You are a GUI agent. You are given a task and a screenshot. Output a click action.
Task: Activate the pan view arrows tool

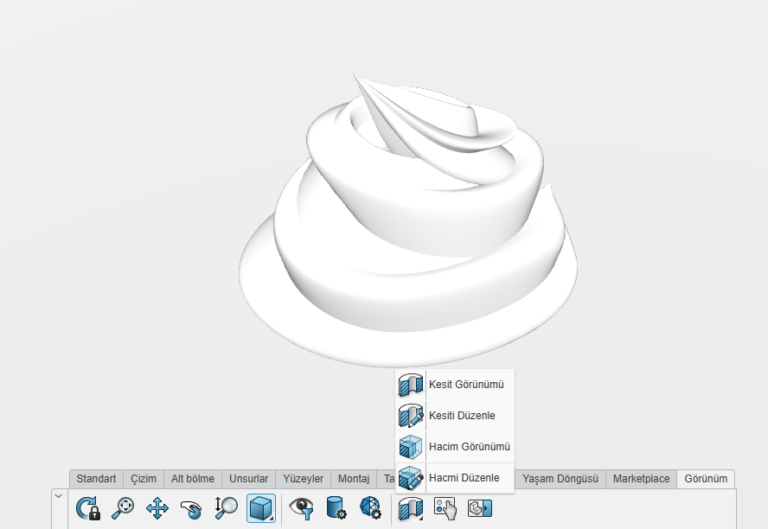pyautogui.click(x=157, y=508)
